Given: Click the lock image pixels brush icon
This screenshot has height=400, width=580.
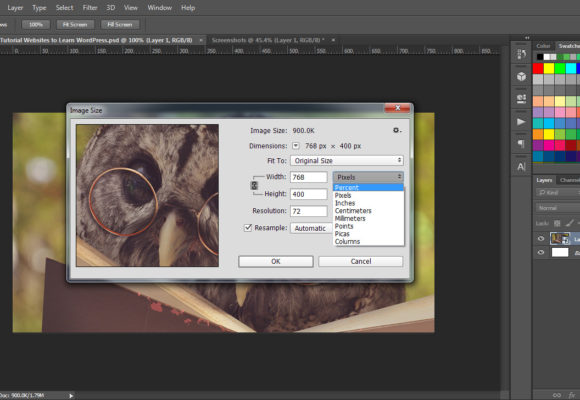Looking at the screenshot, I should (569, 223).
